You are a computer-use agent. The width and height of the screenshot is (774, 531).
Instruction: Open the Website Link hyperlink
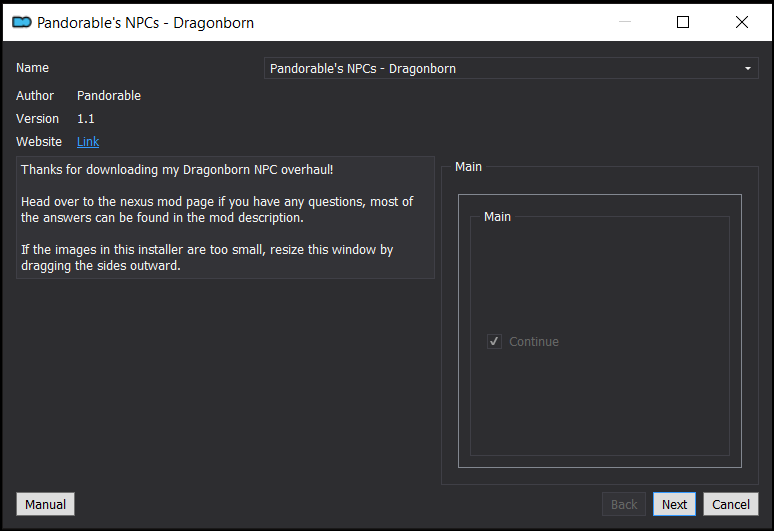coord(88,142)
